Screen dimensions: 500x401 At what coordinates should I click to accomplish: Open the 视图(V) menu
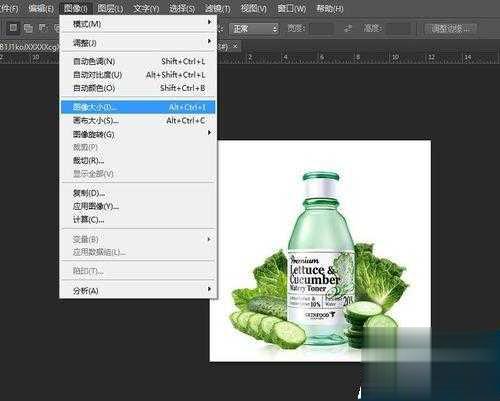click(x=254, y=8)
